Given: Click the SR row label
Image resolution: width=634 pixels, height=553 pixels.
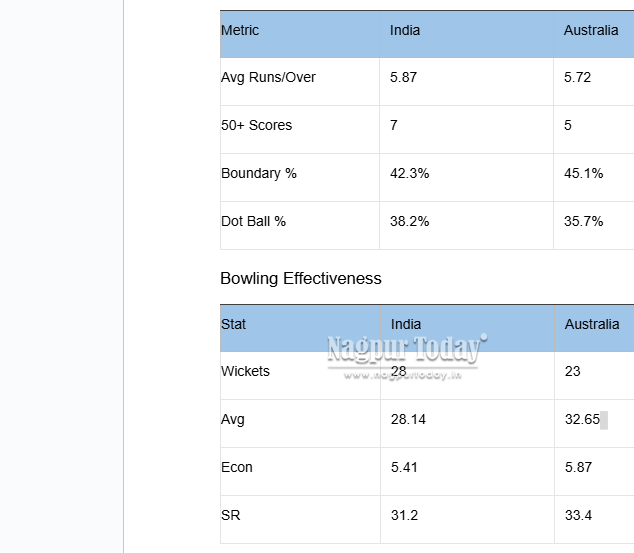Looking at the screenshot, I should click(x=230, y=516).
